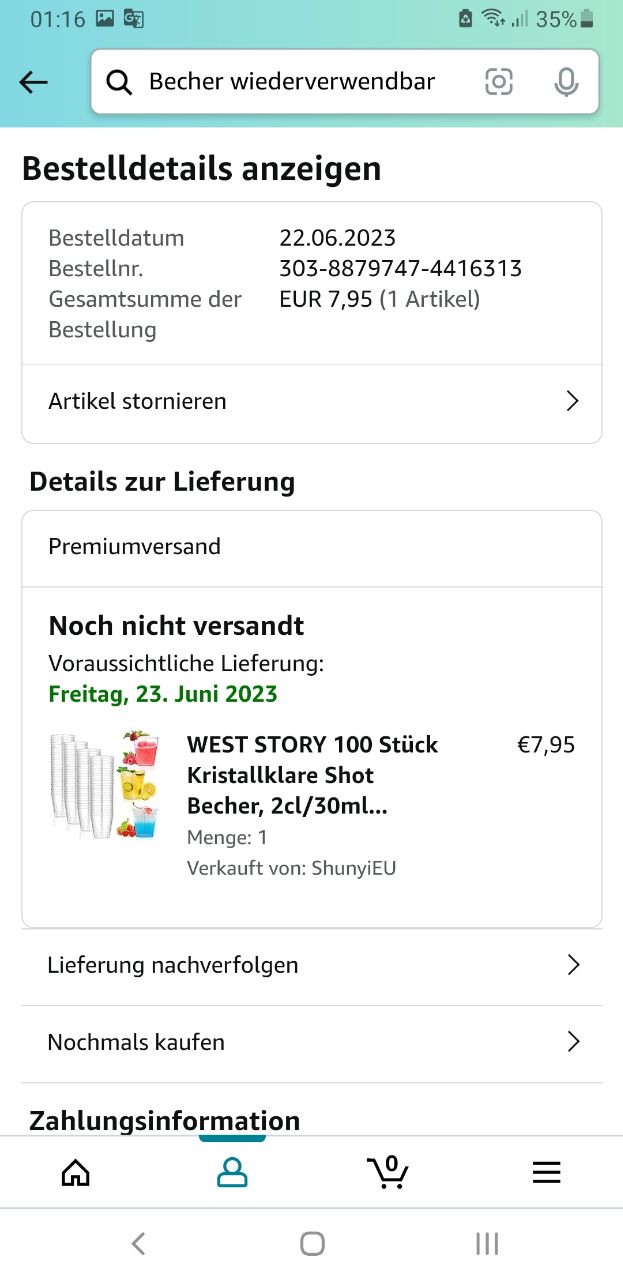Open the account profile tab
623x1280 pixels.
[x=232, y=1172]
